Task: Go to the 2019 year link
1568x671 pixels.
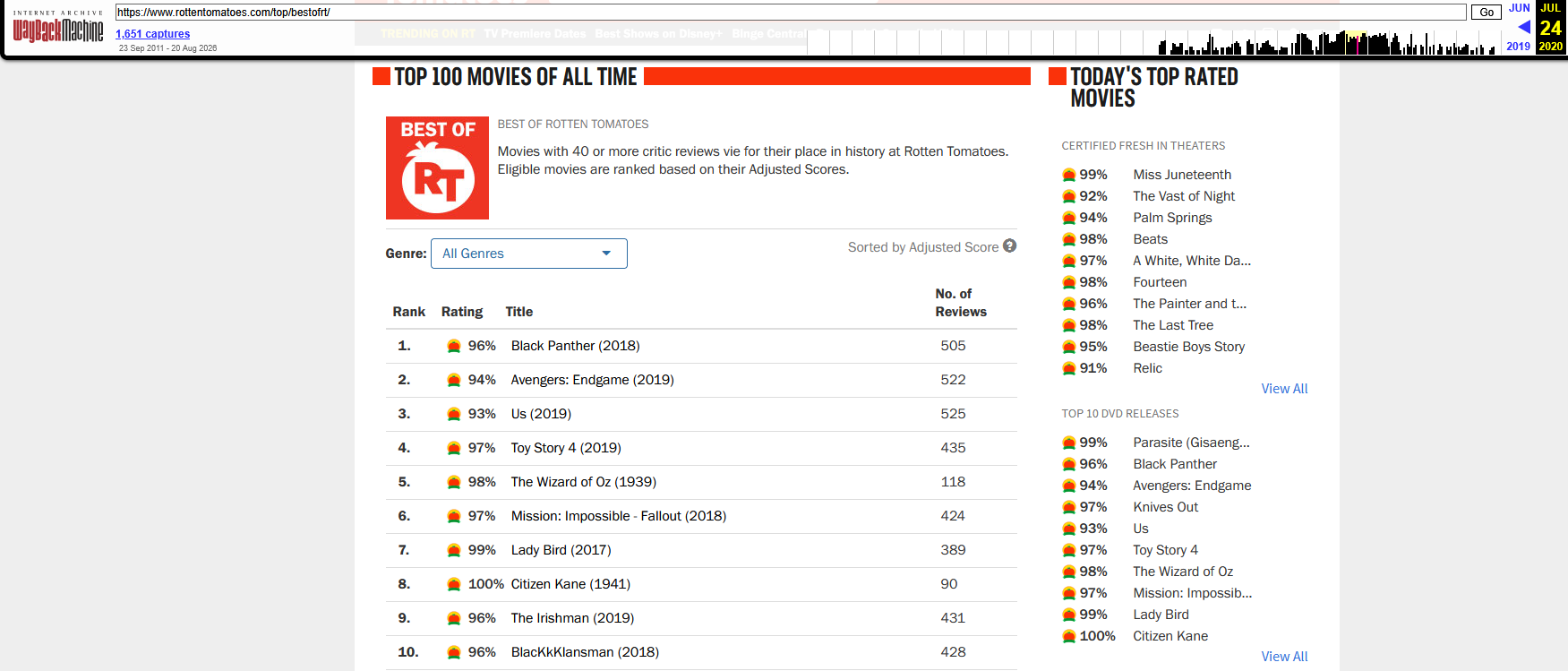Action: 1519,47
